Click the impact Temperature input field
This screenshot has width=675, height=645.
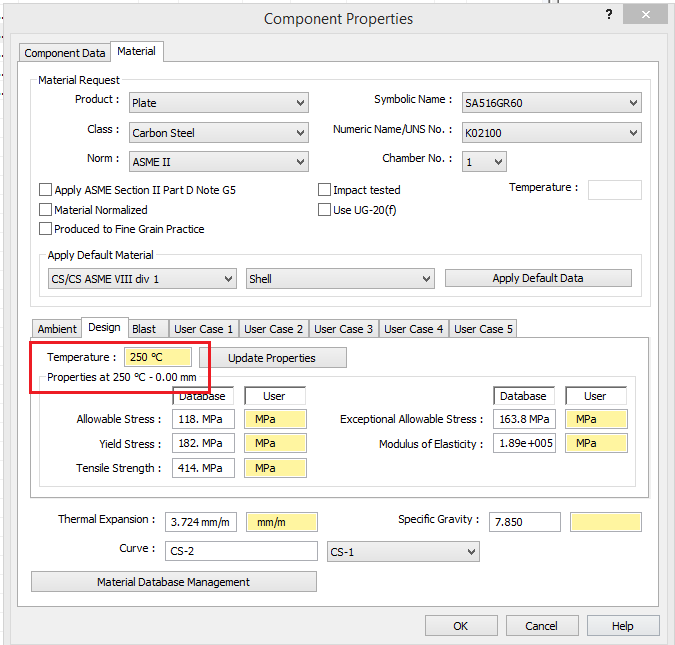[x=614, y=190]
